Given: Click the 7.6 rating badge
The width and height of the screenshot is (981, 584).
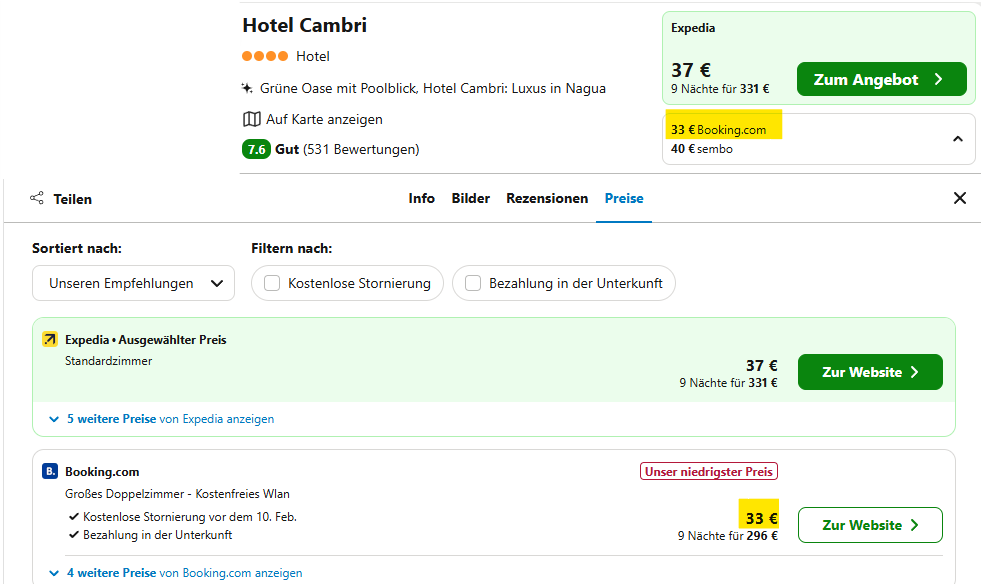Looking at the screenshot, I should click(x=256, y=149).
